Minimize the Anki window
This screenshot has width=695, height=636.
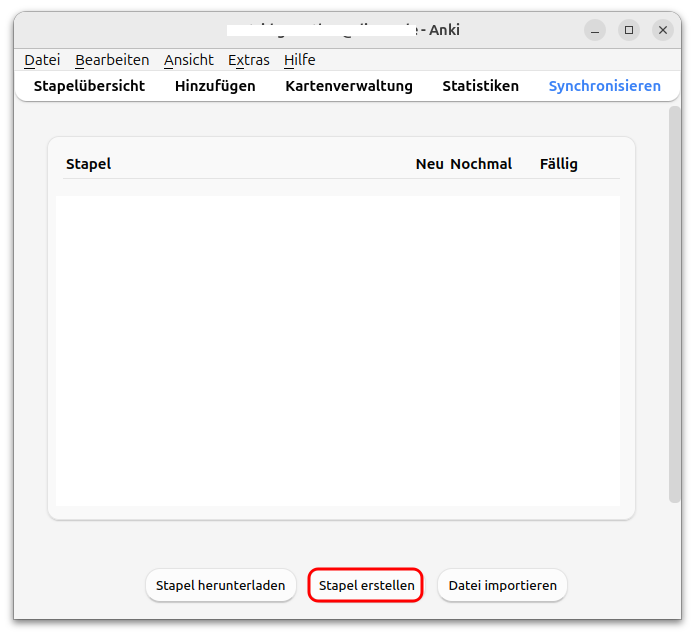pyautogui.click(x=595, y=30)
